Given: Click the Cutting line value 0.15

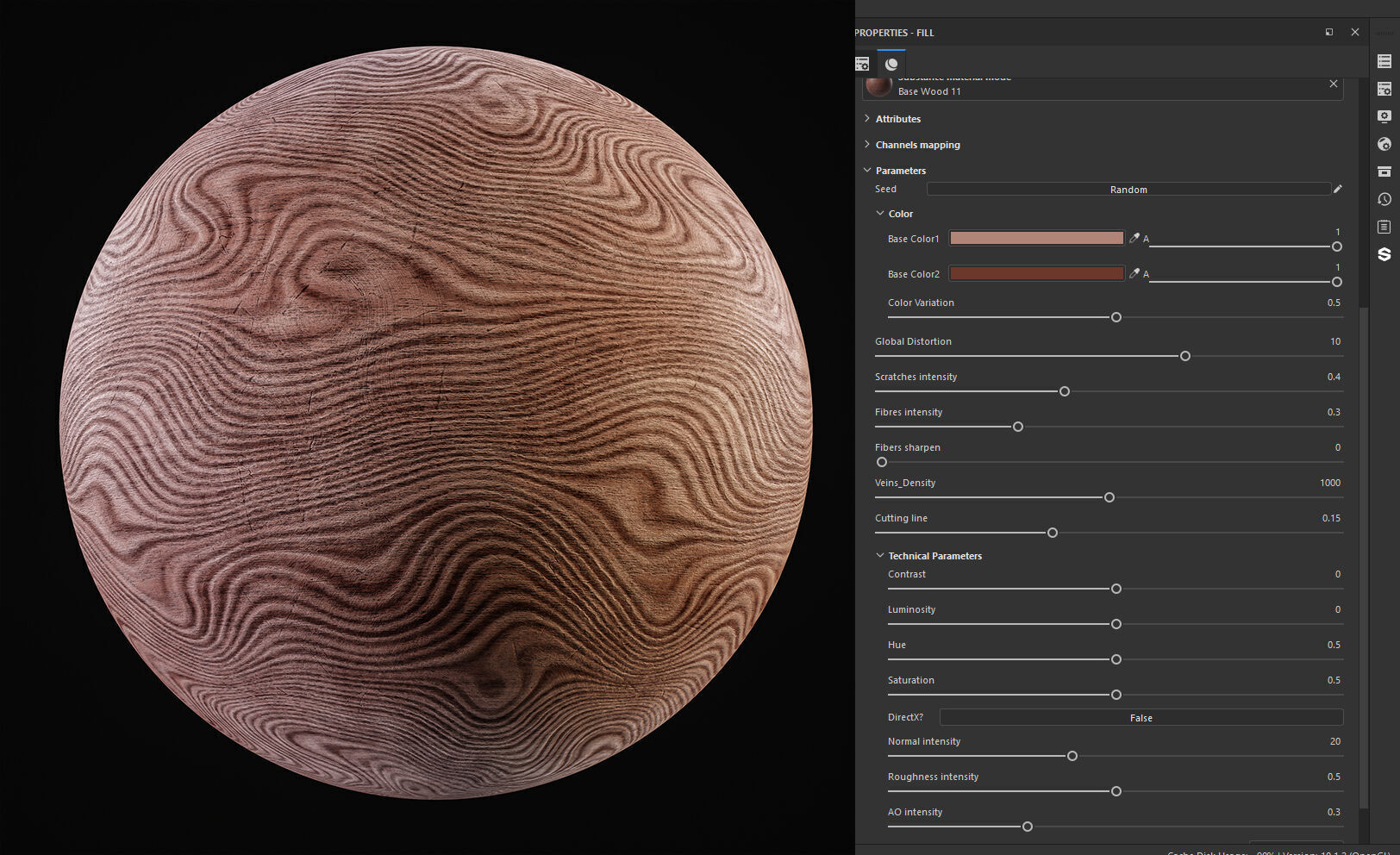Looking at the screenshot, I should [x=1331, y=518].
